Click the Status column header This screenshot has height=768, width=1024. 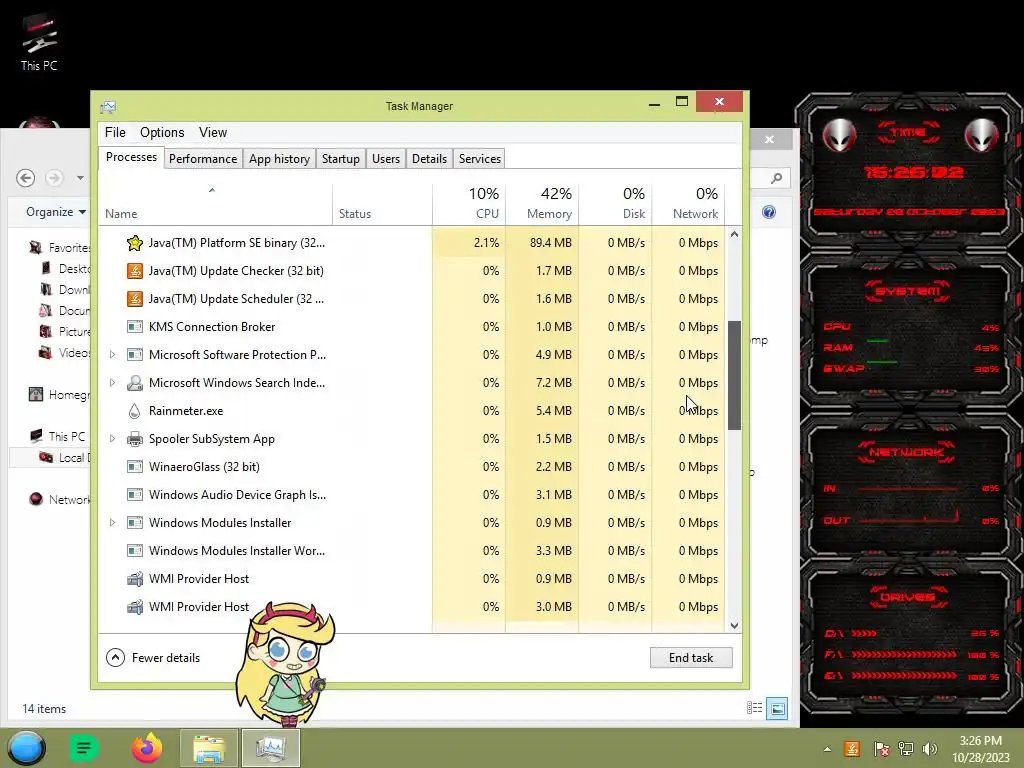coord(382,204)
